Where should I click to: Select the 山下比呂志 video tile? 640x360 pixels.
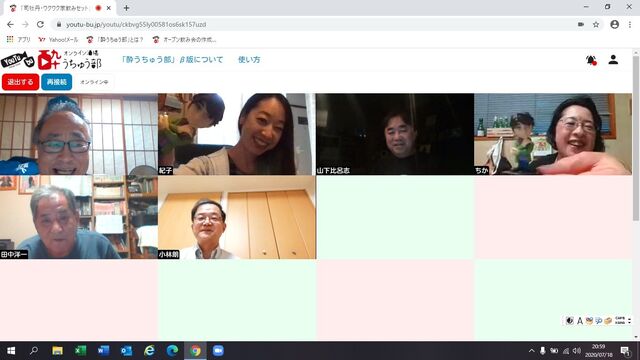pyautogui.click(x=395, y=134)
